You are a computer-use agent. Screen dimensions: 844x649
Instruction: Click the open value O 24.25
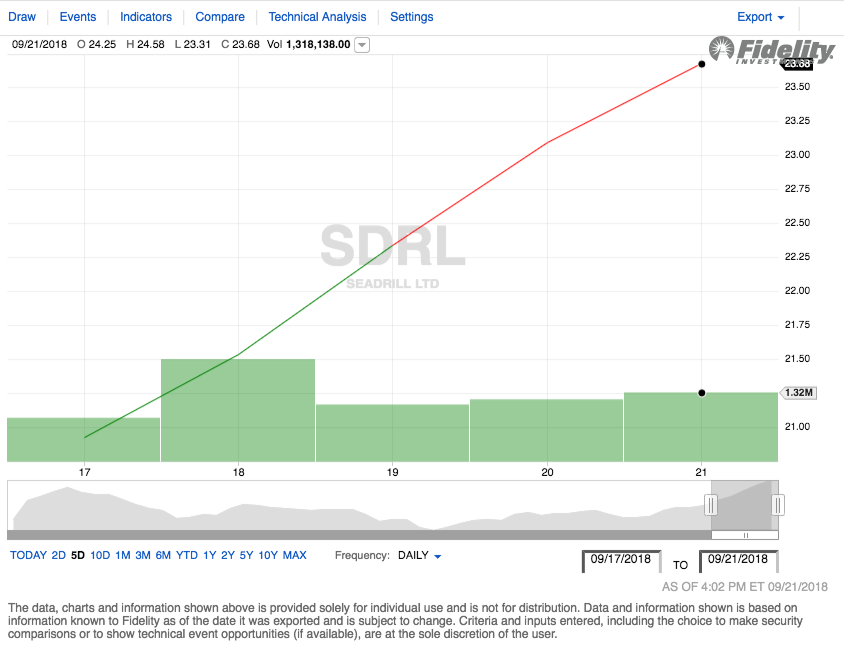click(96, 45)
